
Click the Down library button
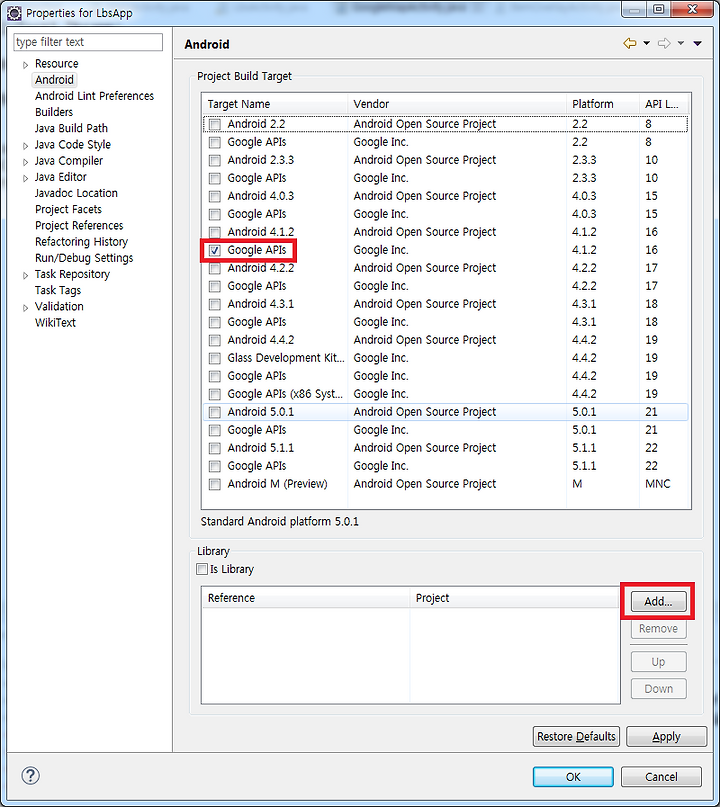[x=658, y=689]
